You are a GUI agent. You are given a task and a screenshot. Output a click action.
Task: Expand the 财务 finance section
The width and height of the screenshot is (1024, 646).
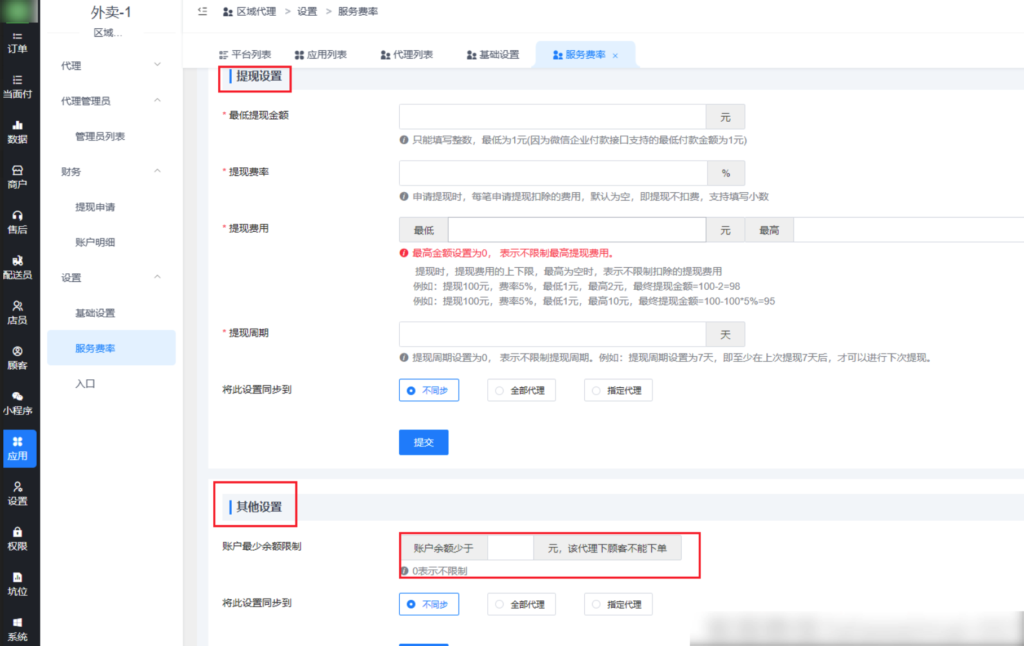coord(110,170)
